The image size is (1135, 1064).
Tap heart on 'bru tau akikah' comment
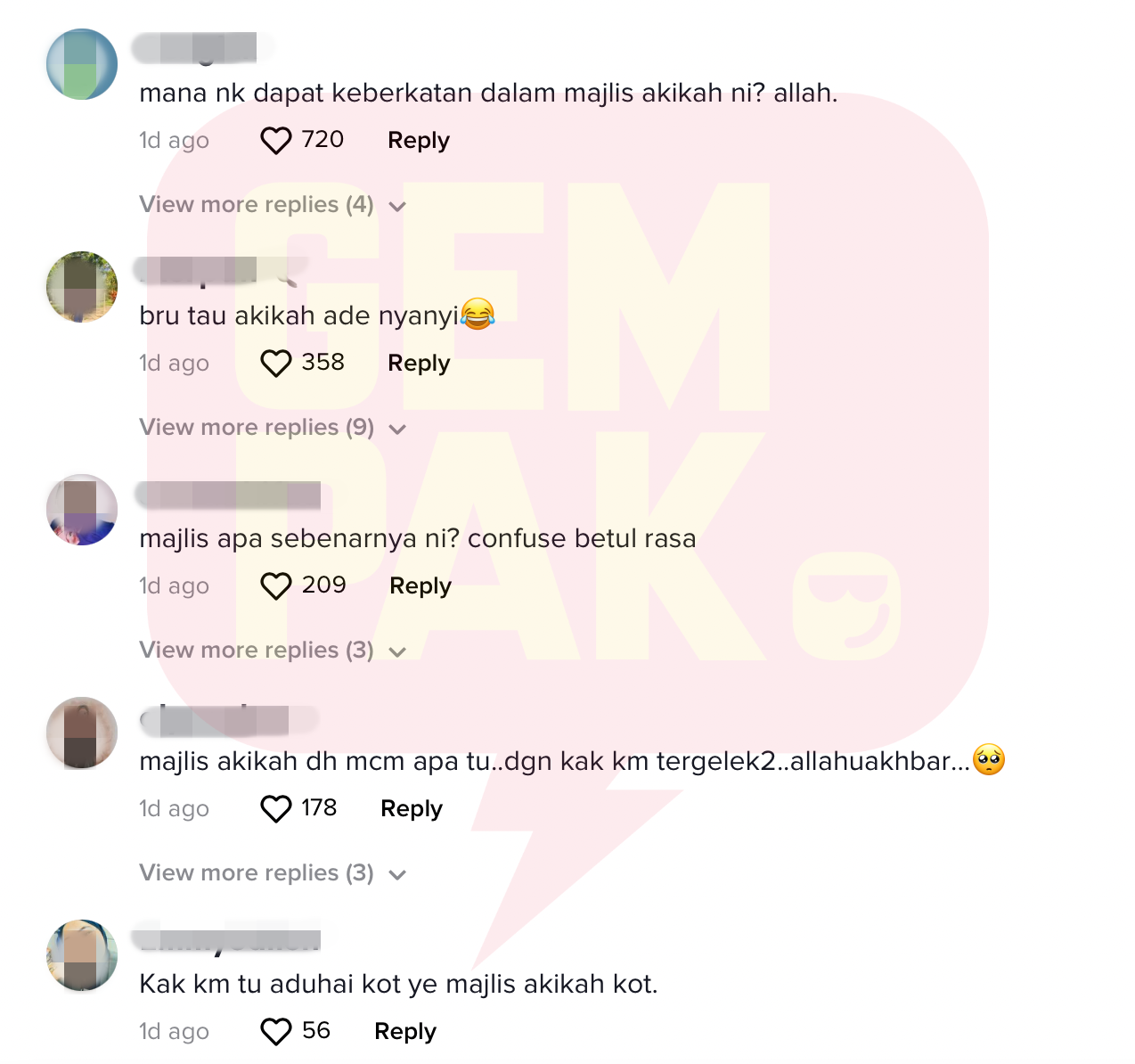pos(275,363)
